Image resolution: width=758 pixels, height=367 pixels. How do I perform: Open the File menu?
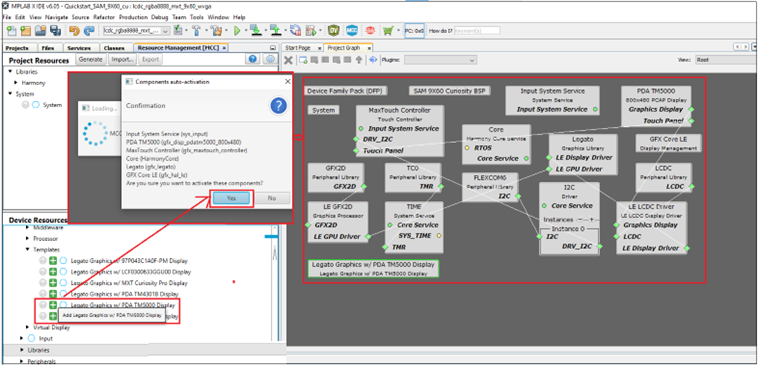click(x=6, y=17)
